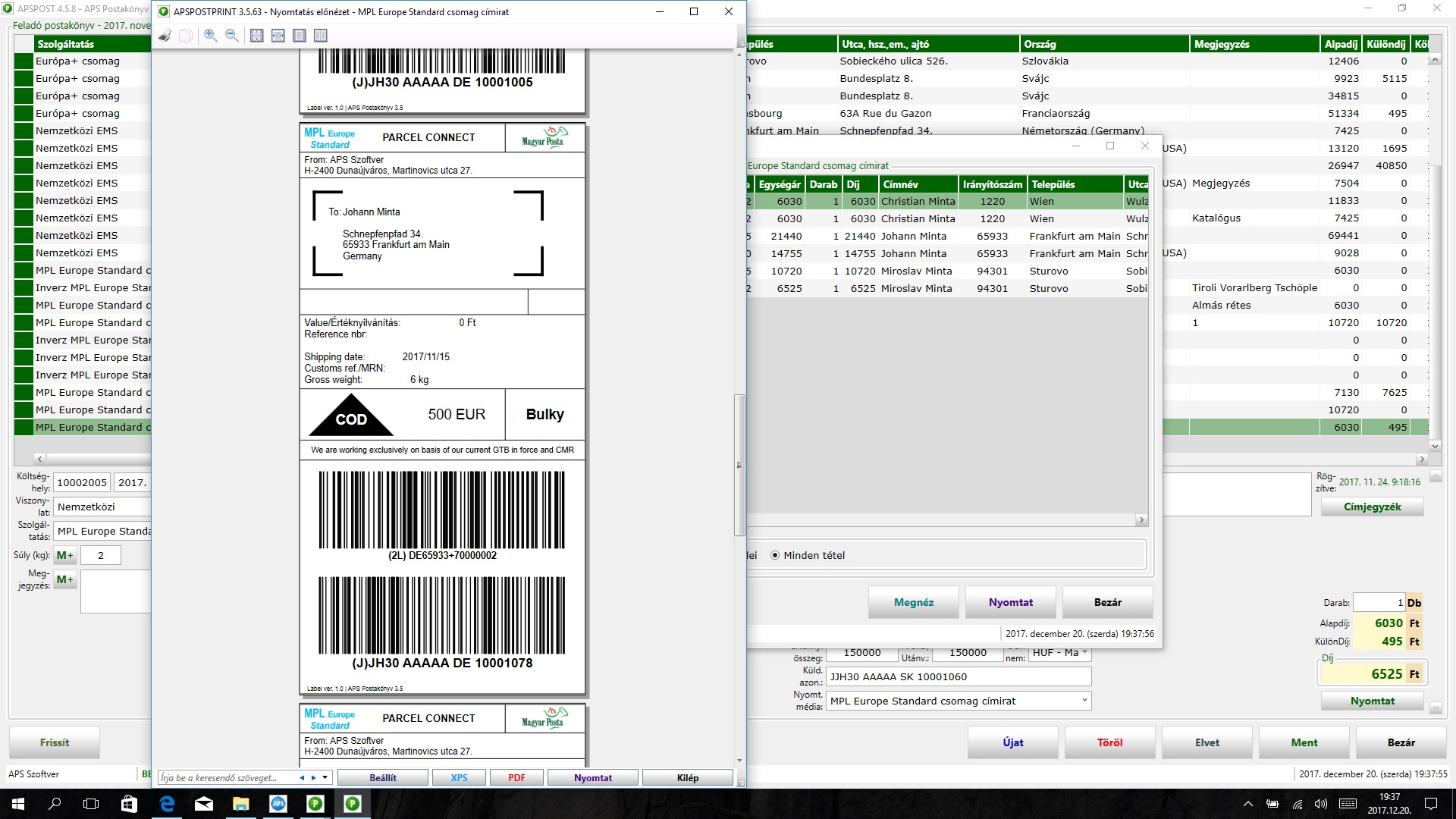Switch to two-page view icon
Viewport: 1456px width, 819px height.
tap(321, 36)
